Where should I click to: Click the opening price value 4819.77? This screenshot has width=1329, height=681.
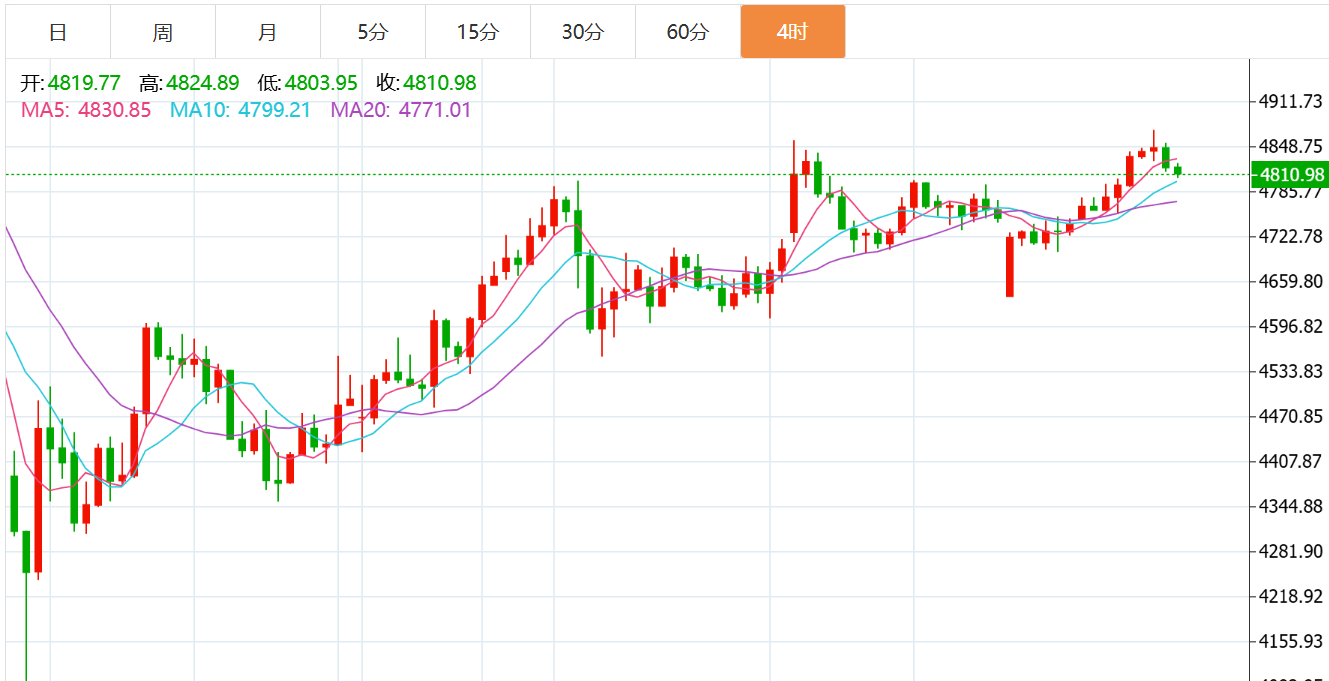point(84,83)
